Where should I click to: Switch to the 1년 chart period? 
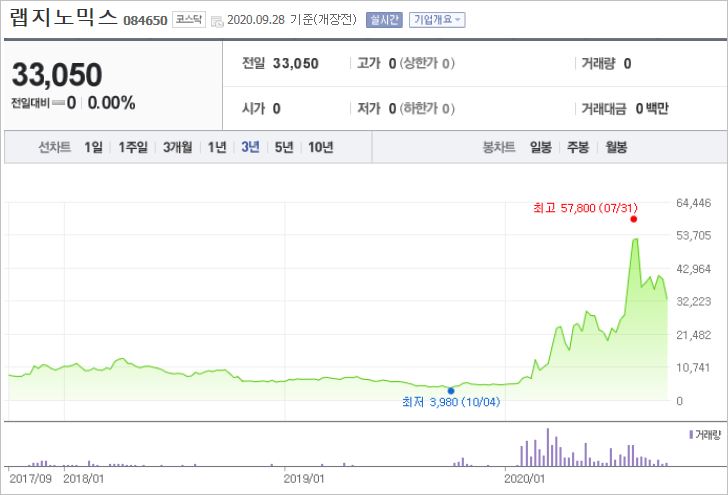point(217,148)
